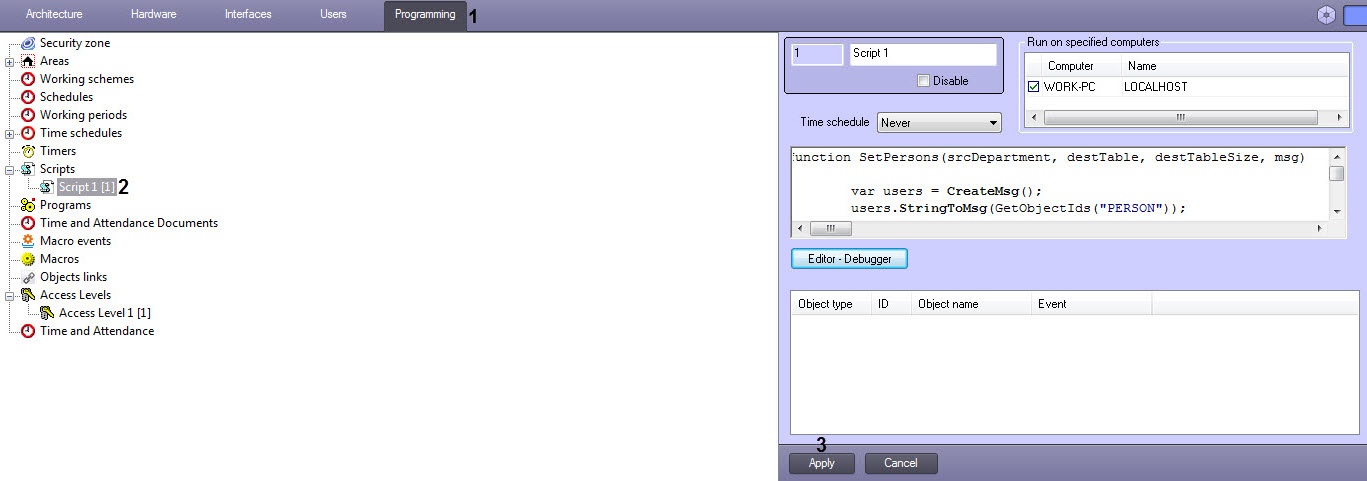1367x481 pixels.
Task: Click the Object name column header
Action: click(971, 304)
